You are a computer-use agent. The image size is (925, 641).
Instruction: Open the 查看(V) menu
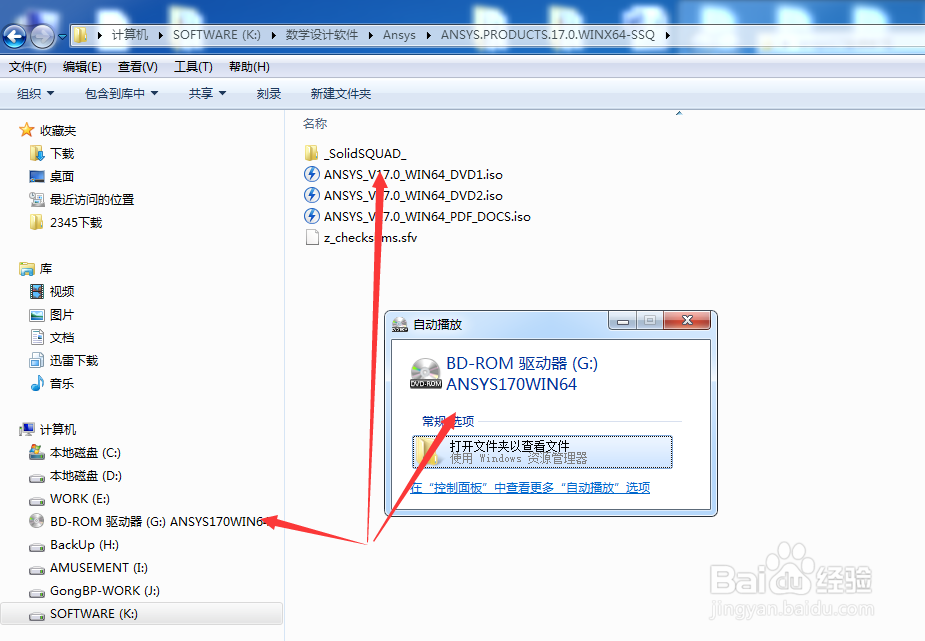click(137, 67)
